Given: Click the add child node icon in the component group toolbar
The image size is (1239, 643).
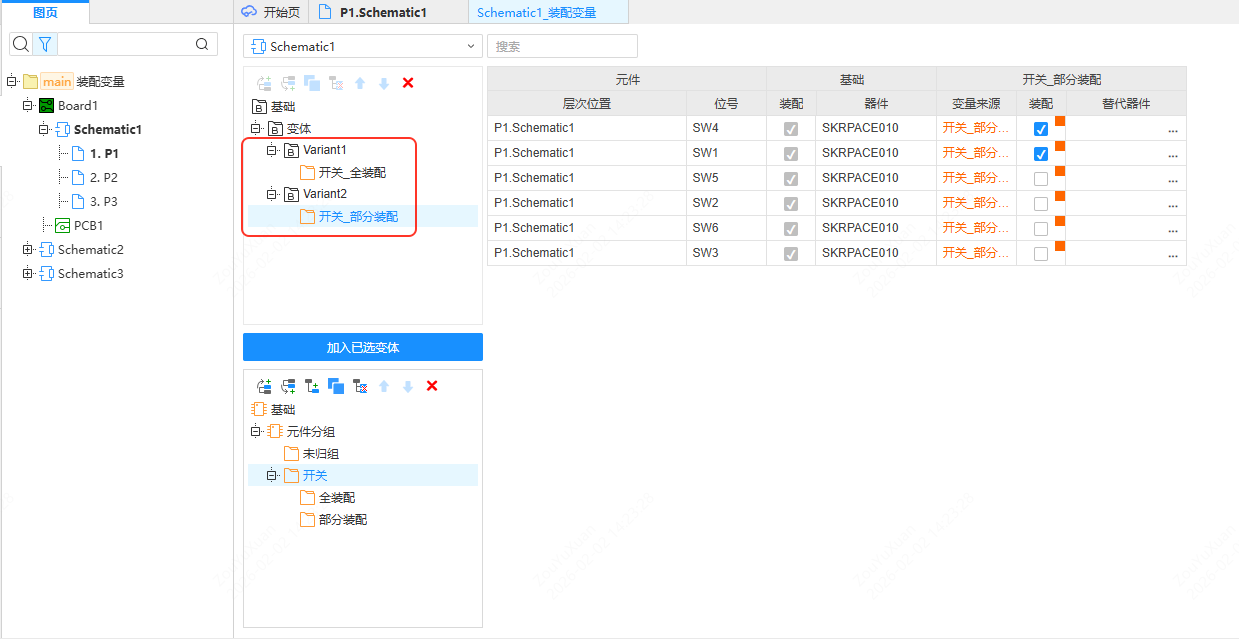Looking at the screenshot, I should pos(312,386).
